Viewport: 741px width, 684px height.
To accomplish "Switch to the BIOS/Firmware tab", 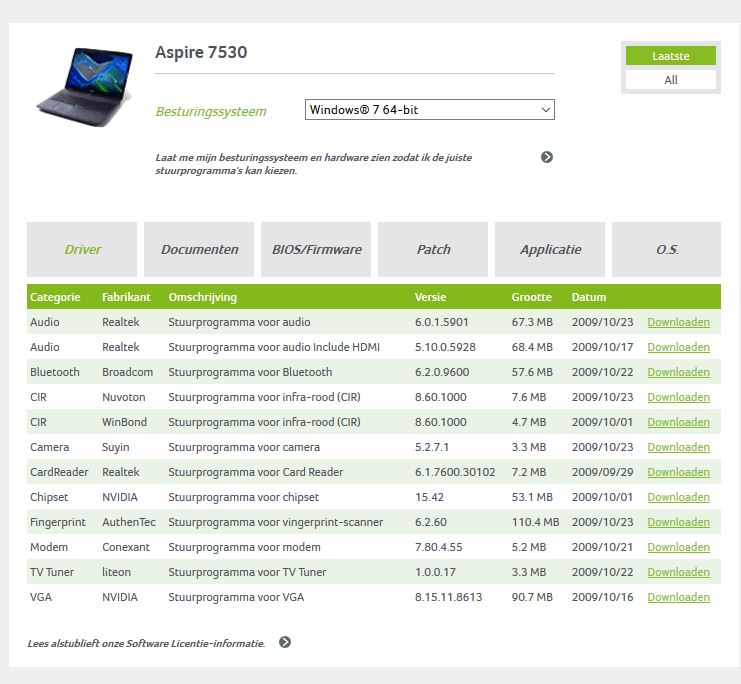I will (x=316, y=250).
